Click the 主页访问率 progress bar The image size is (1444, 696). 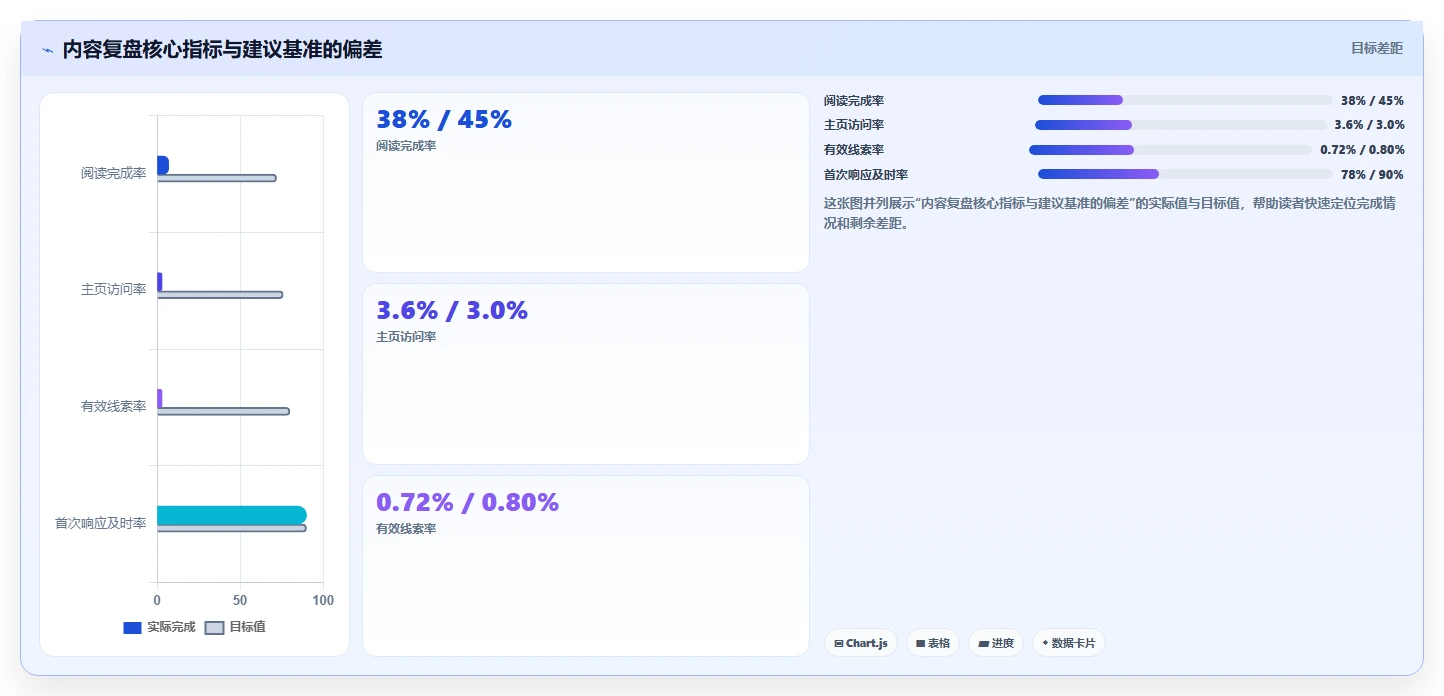tap(1180, 125)
